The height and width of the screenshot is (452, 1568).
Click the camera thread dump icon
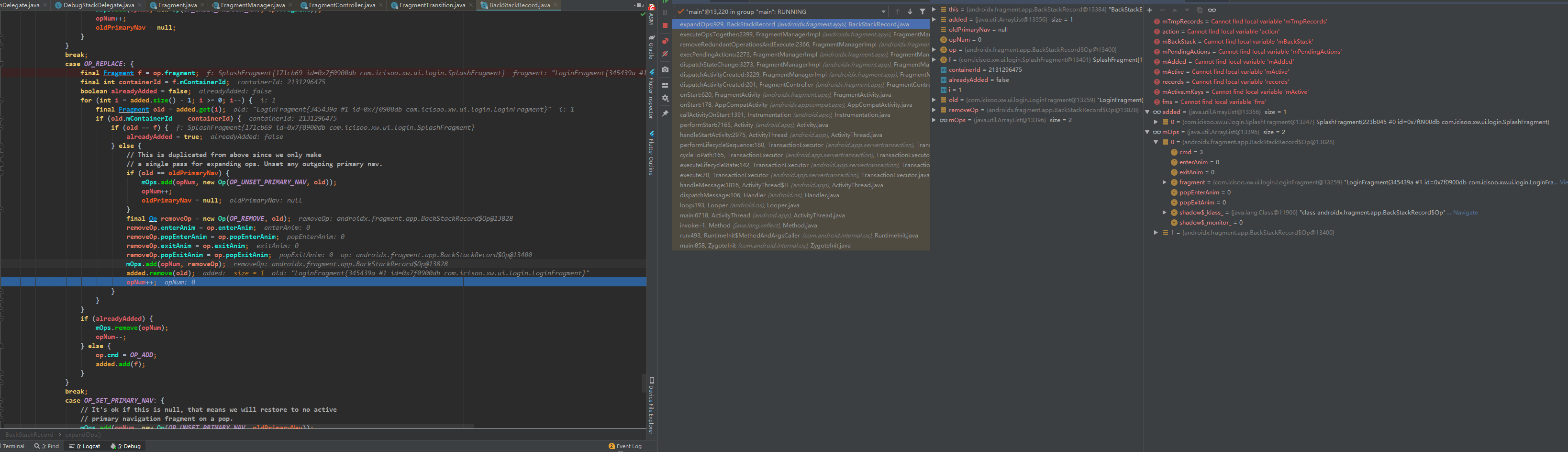pyautogui.click(x=665, y=70)
